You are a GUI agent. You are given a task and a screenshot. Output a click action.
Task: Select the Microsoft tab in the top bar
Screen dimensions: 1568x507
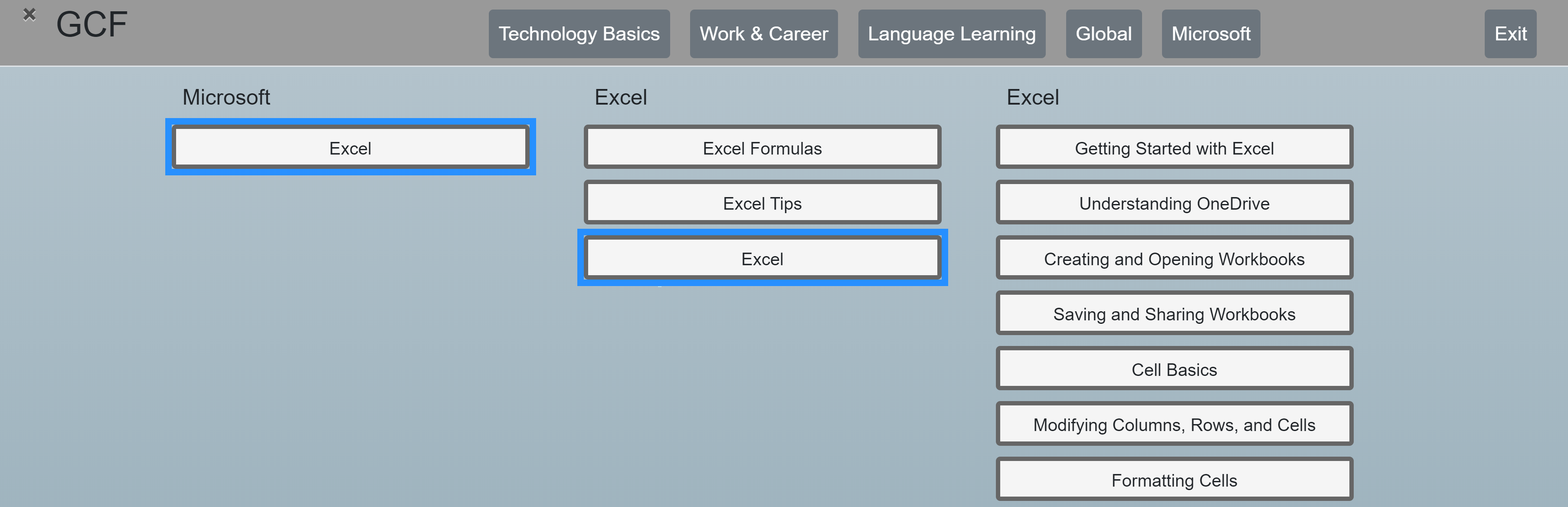1211,34
